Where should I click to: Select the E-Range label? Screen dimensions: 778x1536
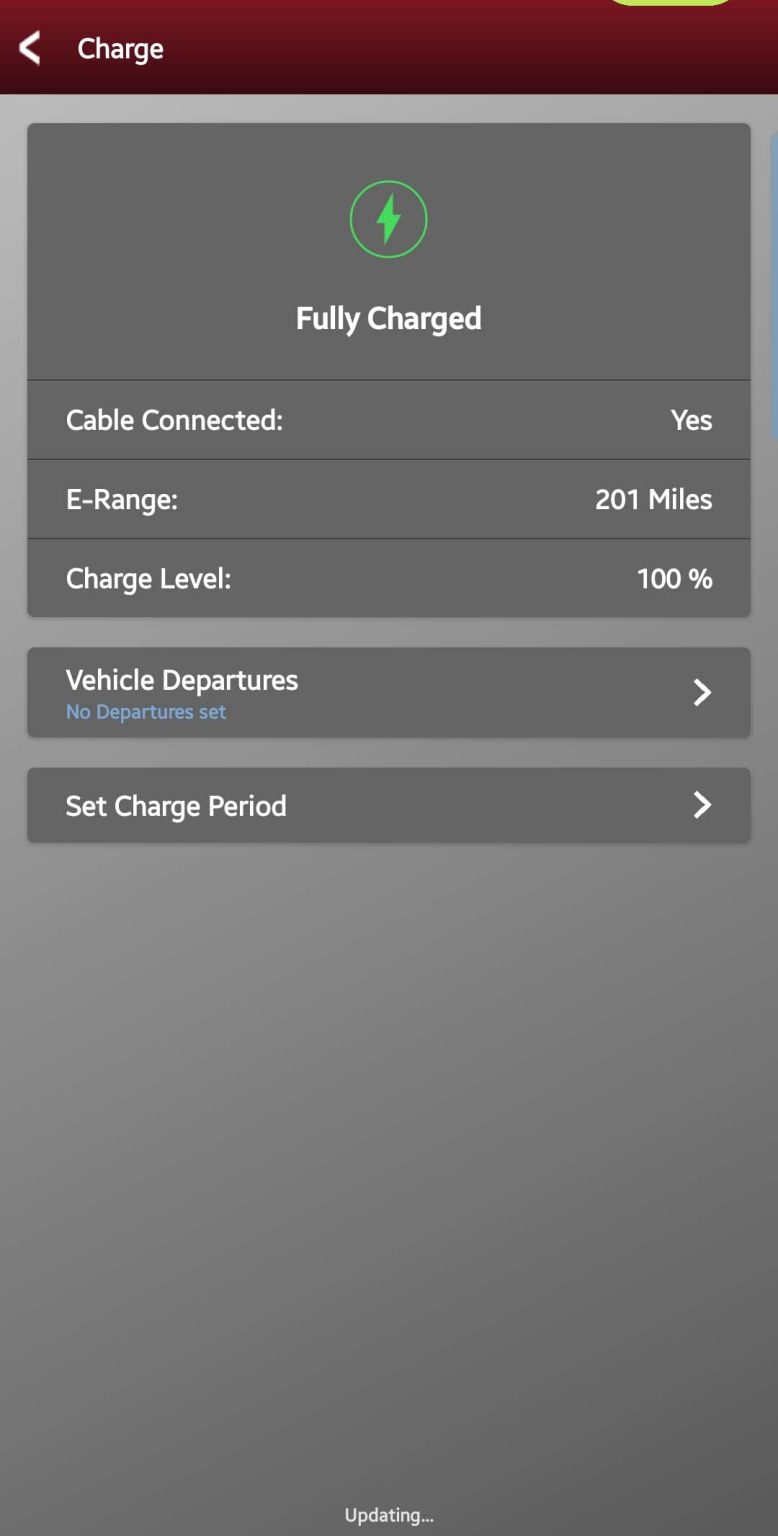click(122, 499)
